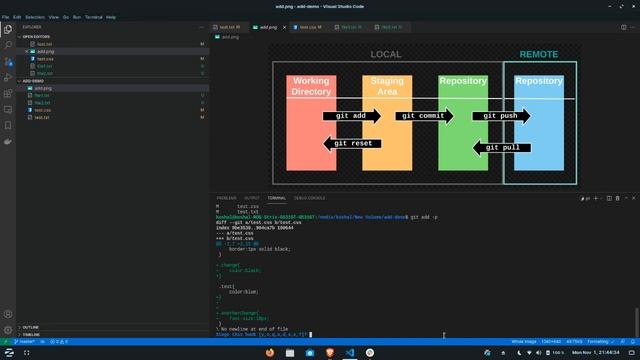Open the Run and Debug view

8,77
